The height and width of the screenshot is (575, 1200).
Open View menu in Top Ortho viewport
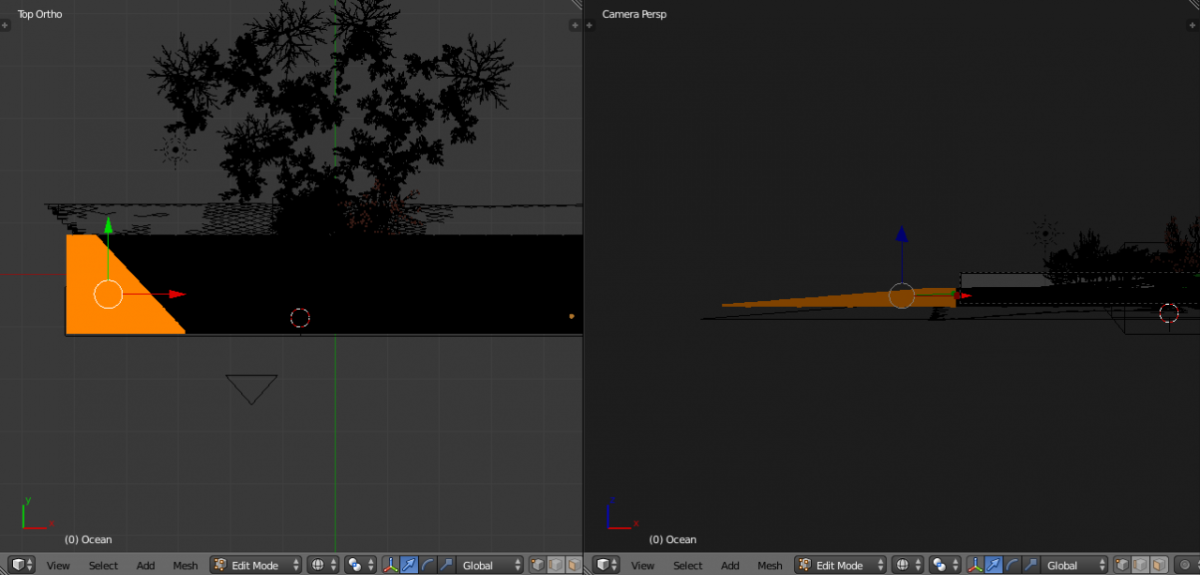coord(58,565)
